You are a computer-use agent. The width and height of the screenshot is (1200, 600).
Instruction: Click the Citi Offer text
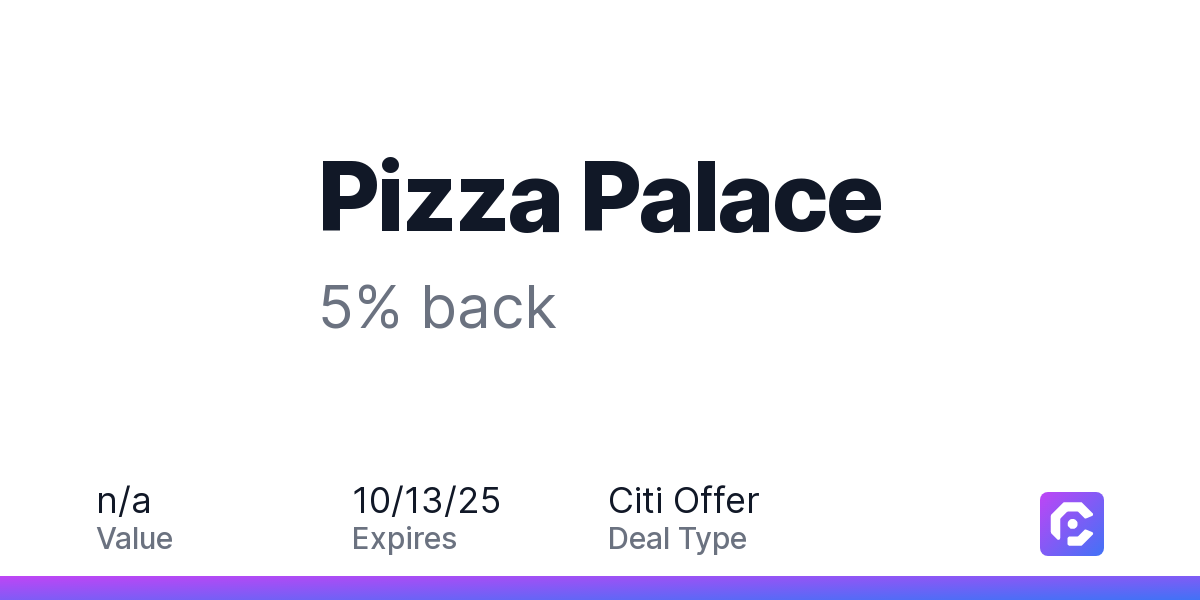684,500
